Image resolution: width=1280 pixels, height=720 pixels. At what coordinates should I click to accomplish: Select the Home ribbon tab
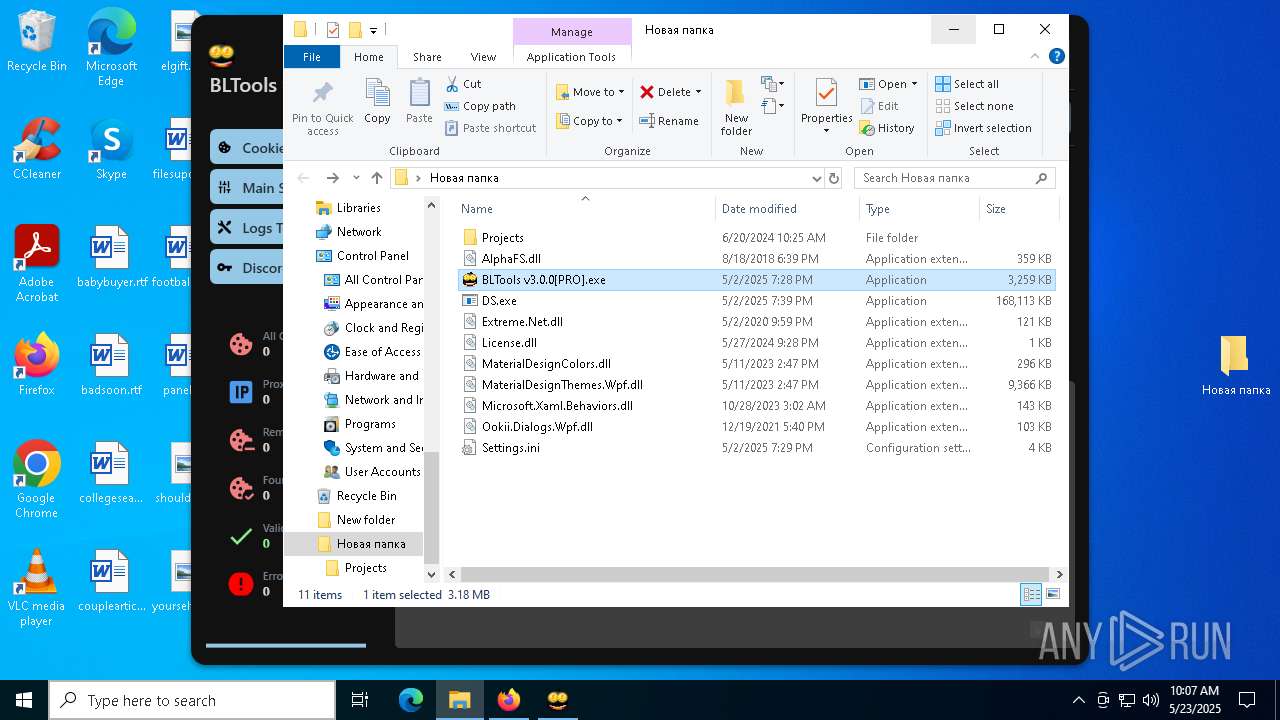tap(369, 57)
